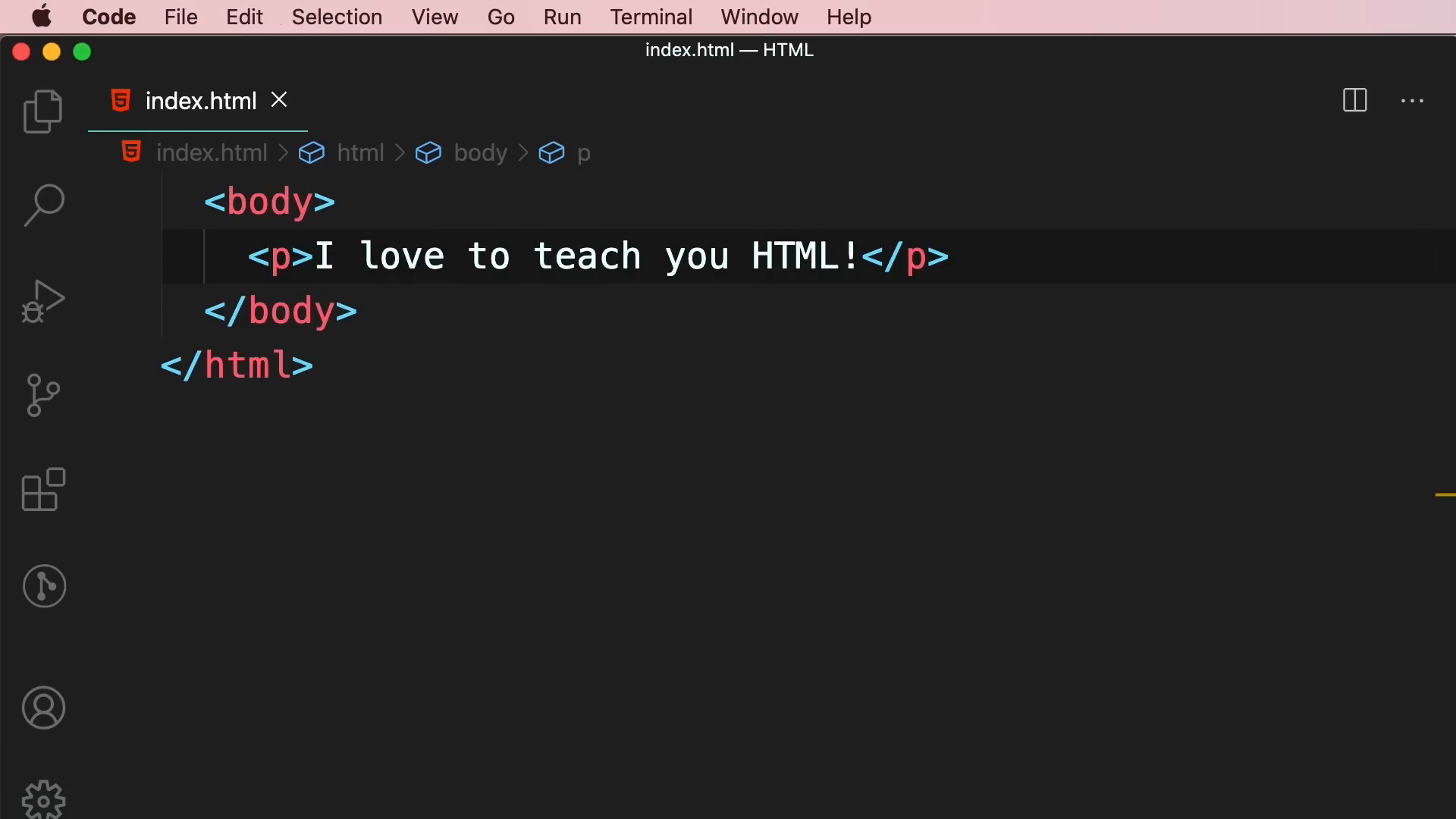This screenshot has width=1456, height=819.
Task: Open the More Actions ellipsis menu
Action: 1412,100
